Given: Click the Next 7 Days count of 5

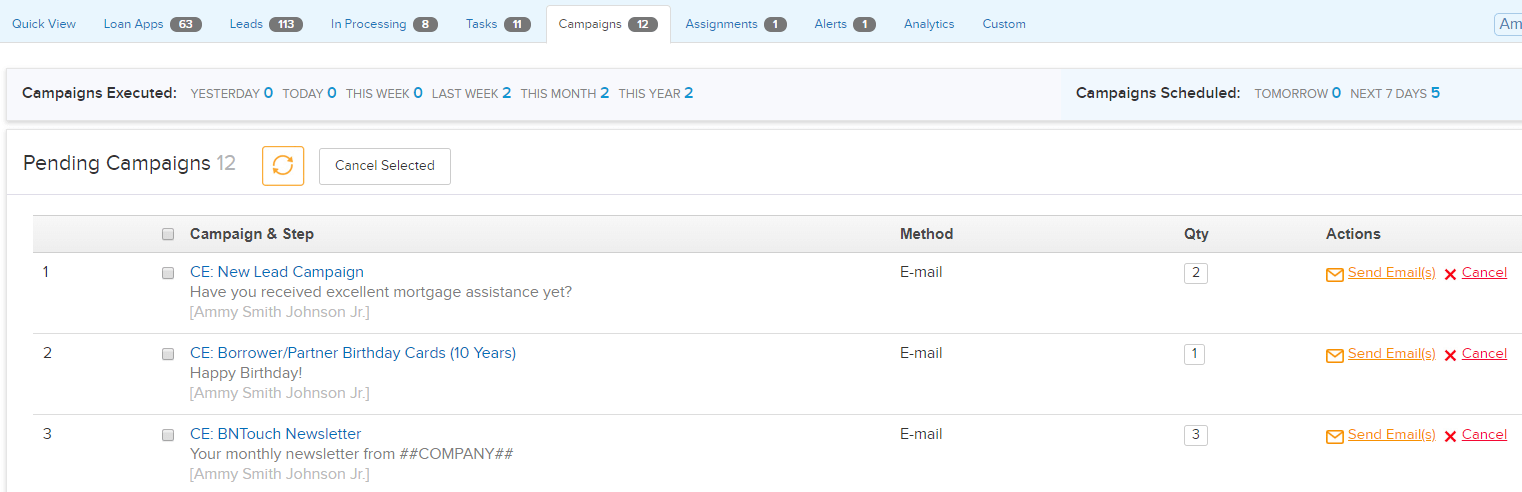Looking at the screenshot, I should (x=1435, y=93).
